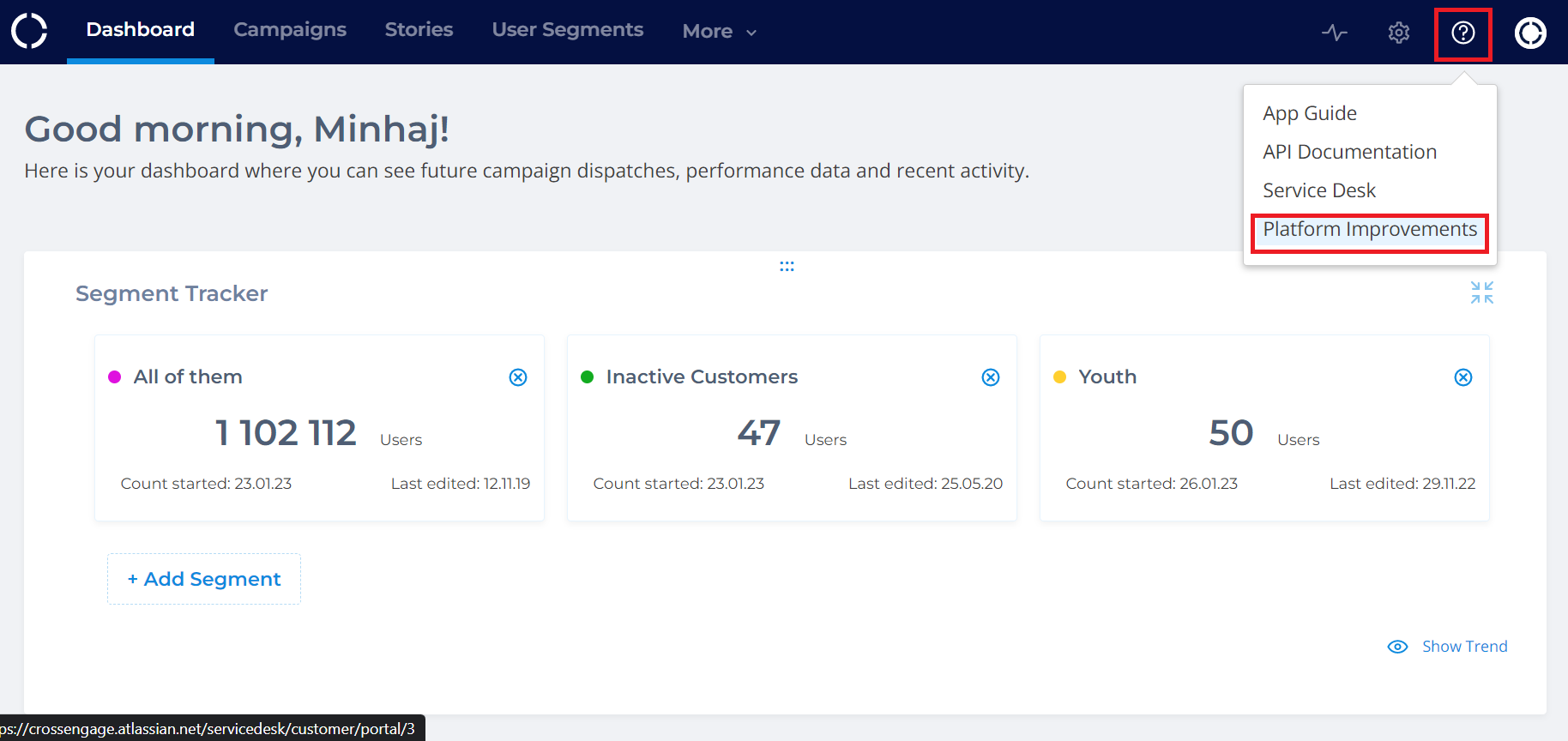Image resolution: width=1568 pixels, height=741 pixels.
Task: Click Last edited: 29.11.22 text
Action: pos(1402,484)
